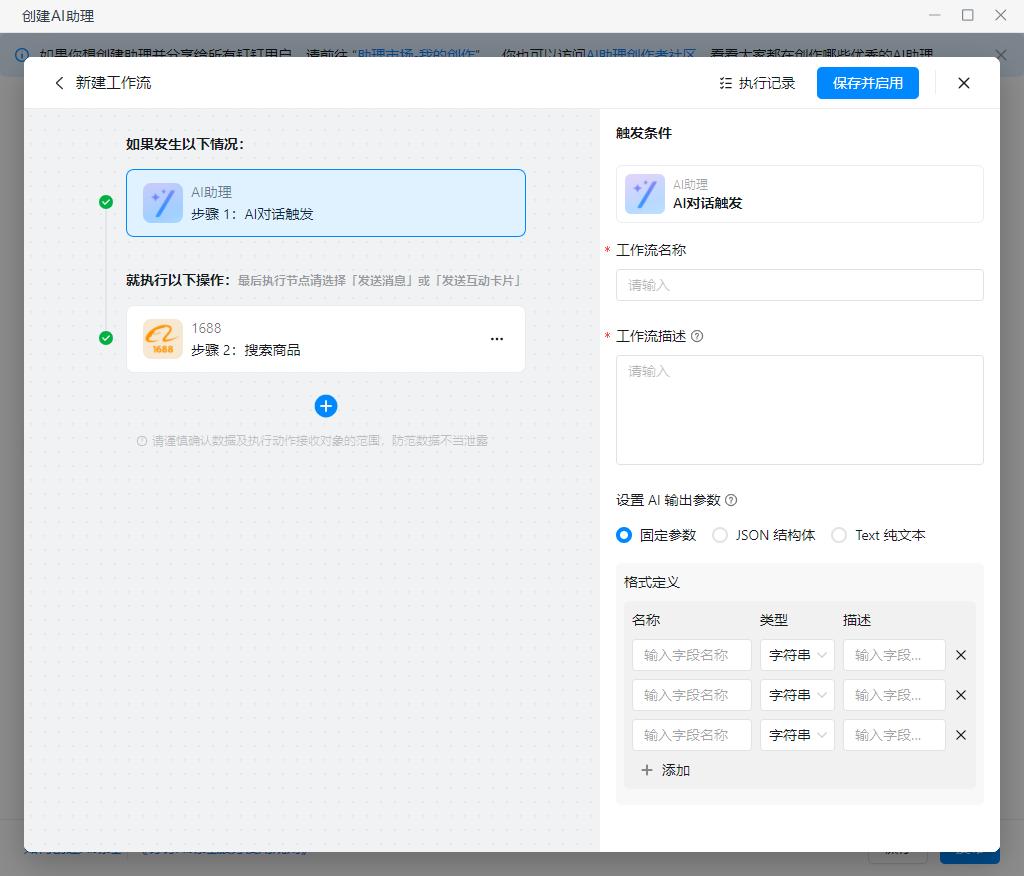Click the 保存并启用 button

pyautogui.click(x=867, y=83)
